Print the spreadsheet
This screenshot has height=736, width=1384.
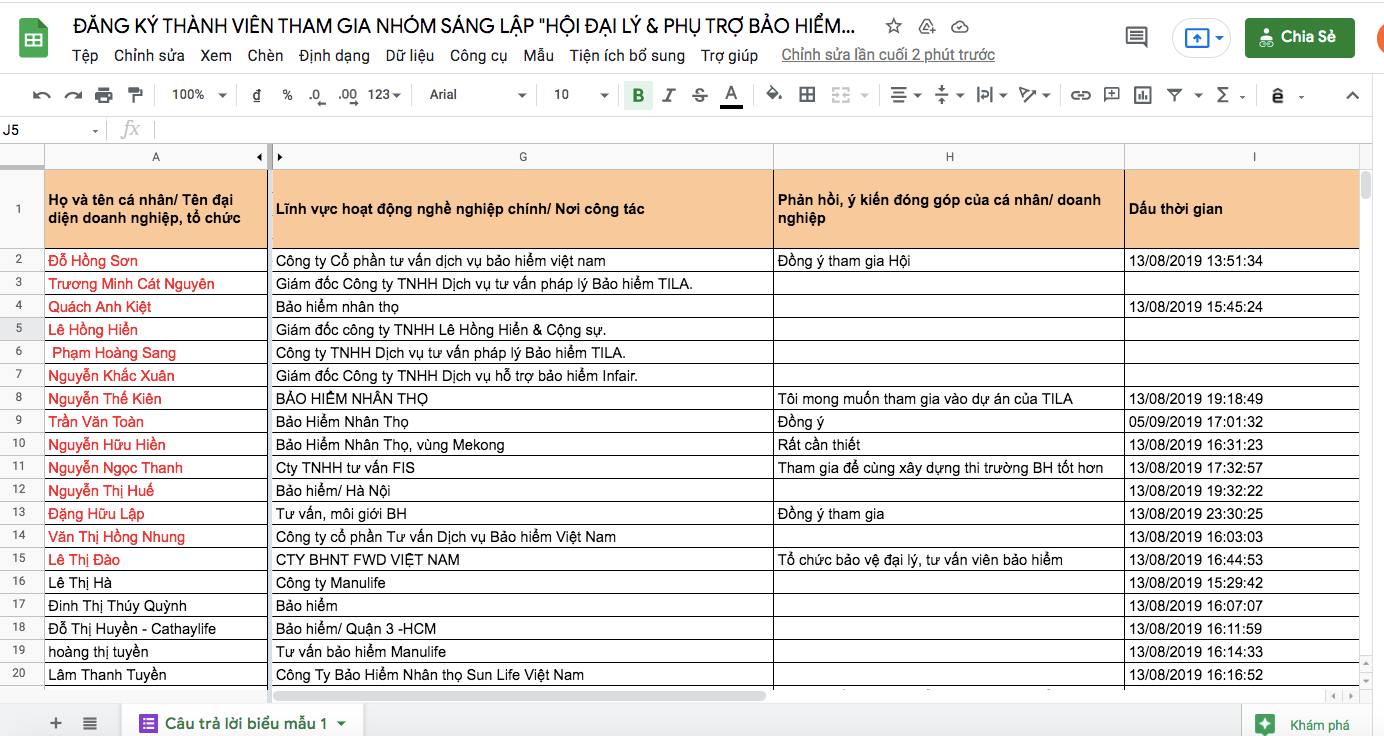104,95
